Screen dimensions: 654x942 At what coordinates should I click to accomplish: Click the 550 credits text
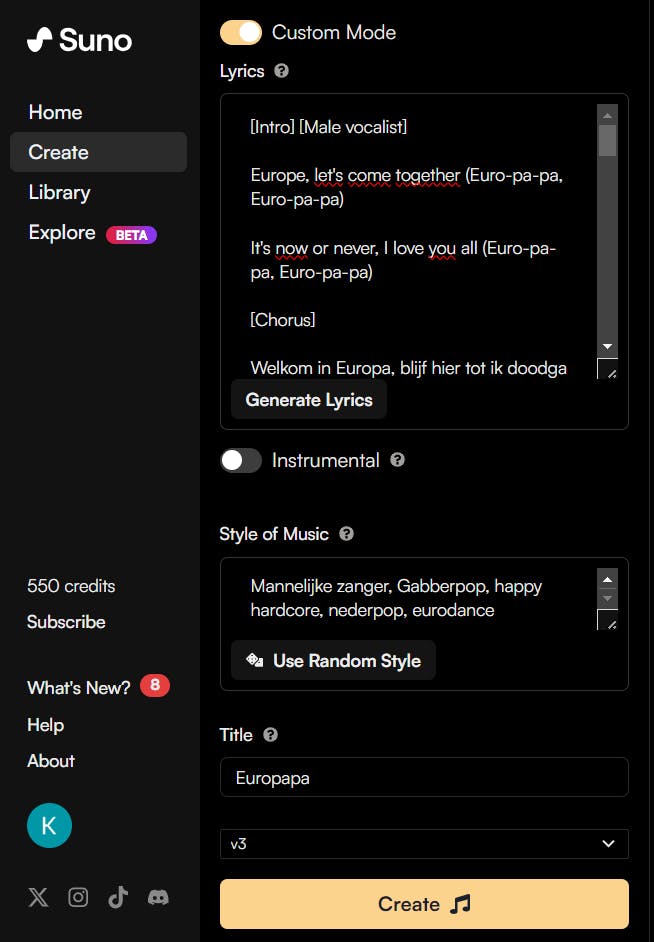click(x=71, y=586)
